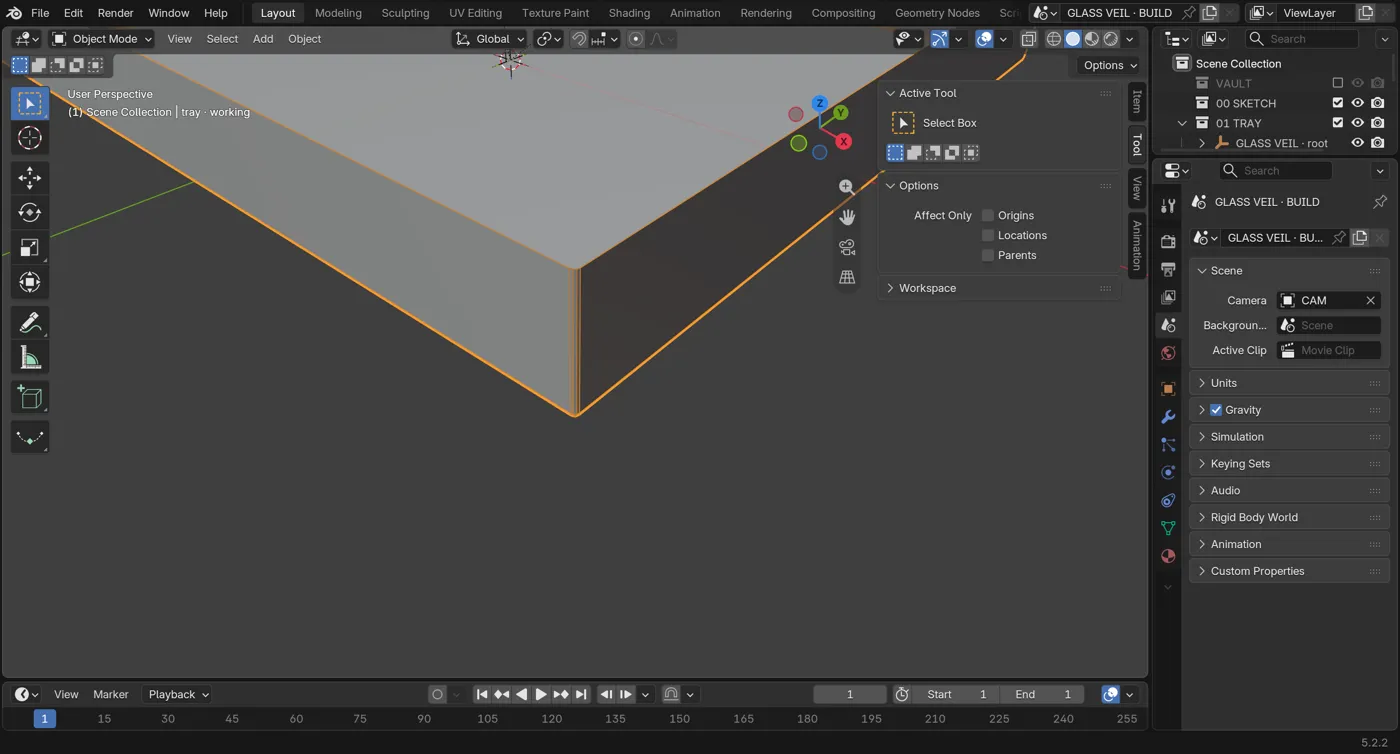Play the animation forward
Image resolution: width=1400 pixels, height=754 pixels.
point(541,694)
